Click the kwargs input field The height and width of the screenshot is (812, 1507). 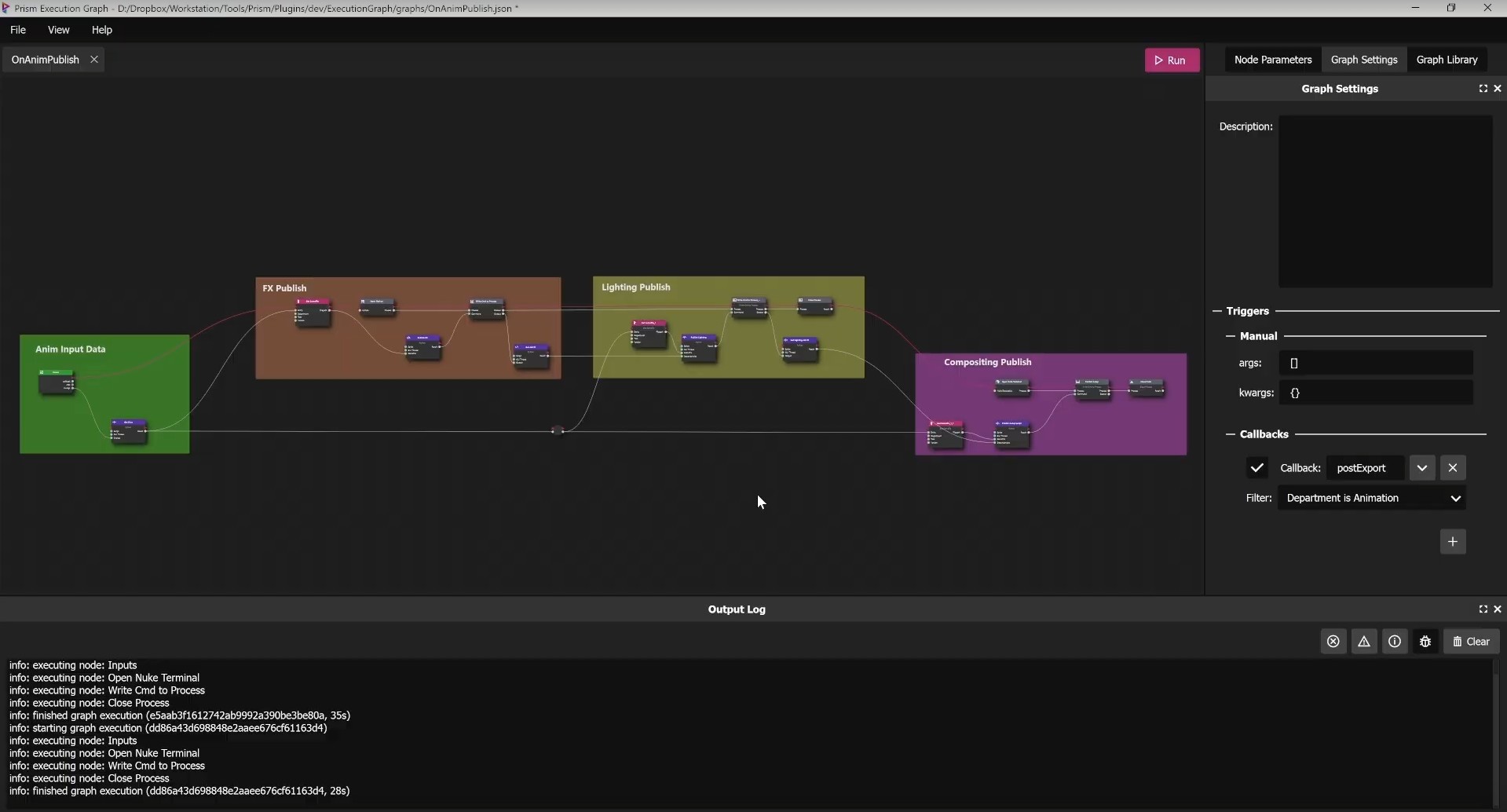pos(1377,393)
